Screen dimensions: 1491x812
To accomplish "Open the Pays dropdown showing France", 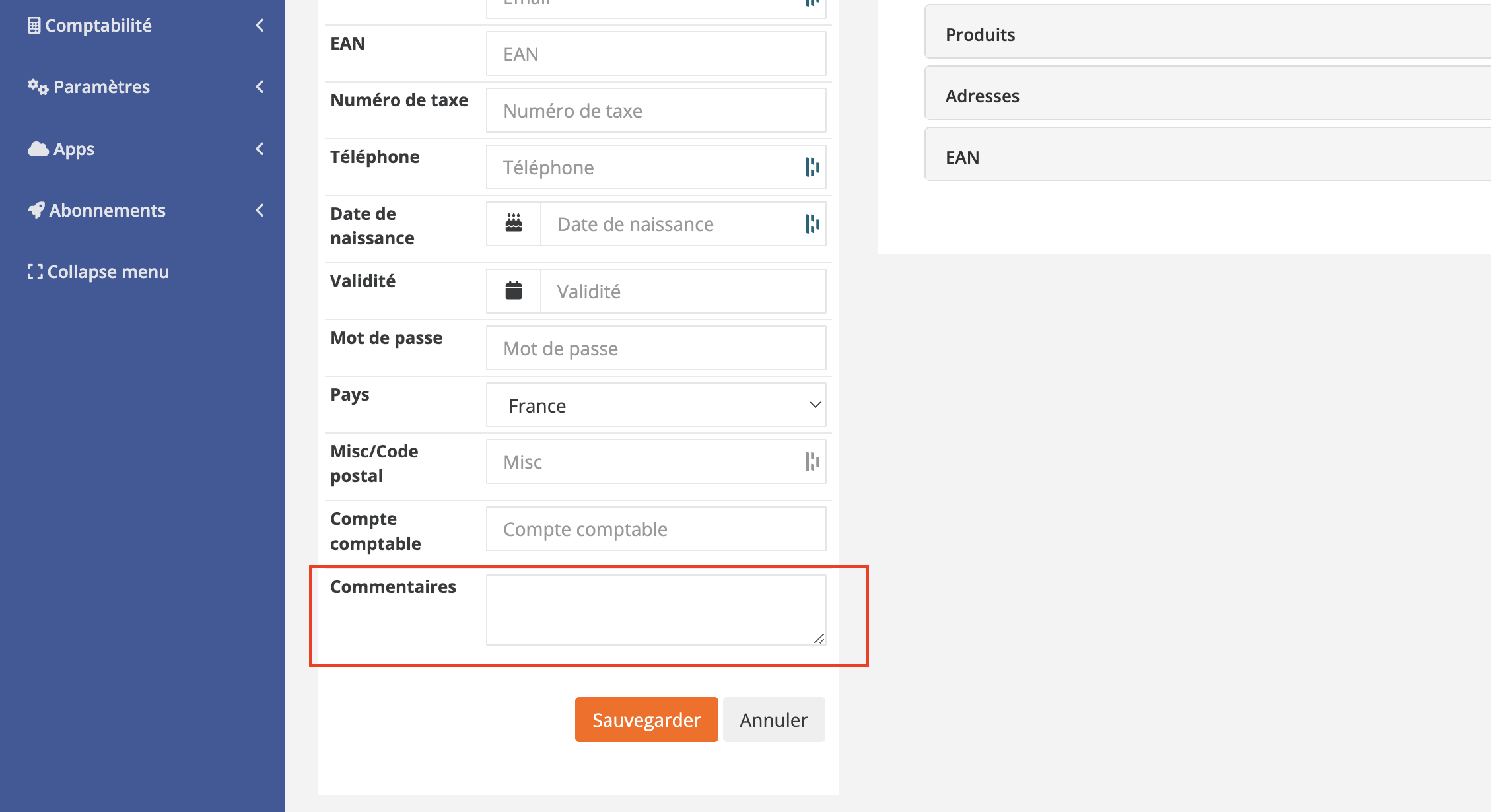I will point(656,405).
